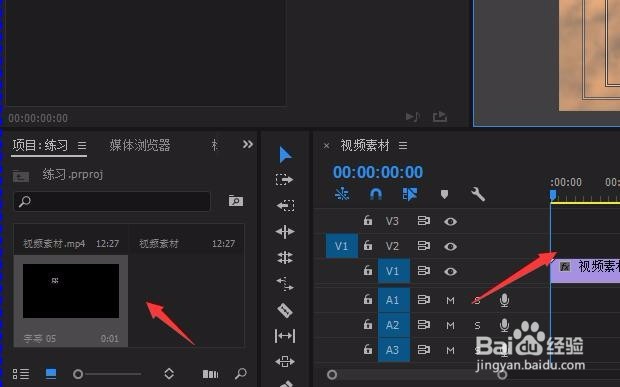Select the Track Select Forward tool

285,179
